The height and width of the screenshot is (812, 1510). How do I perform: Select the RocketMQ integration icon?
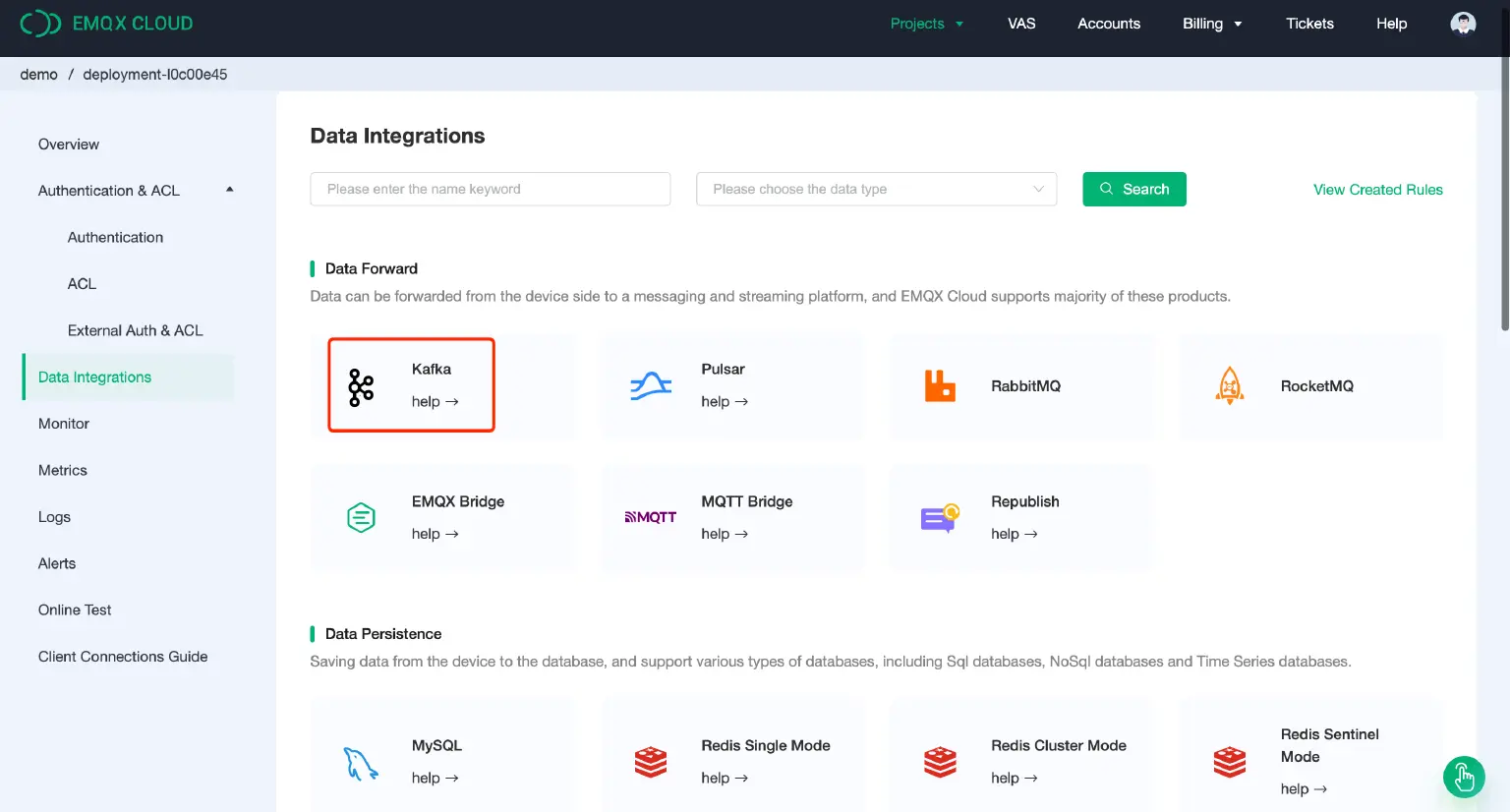1229,385
